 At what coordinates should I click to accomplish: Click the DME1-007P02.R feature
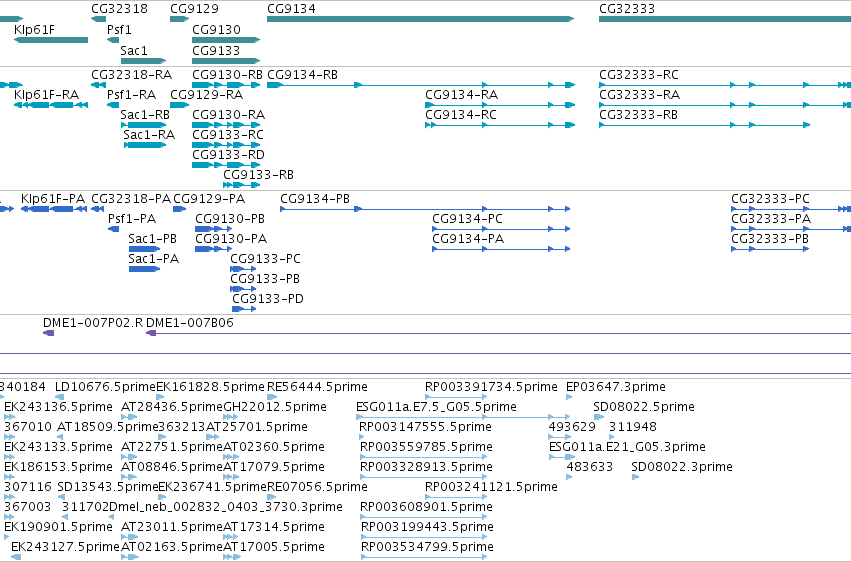(x=48, y=333)
